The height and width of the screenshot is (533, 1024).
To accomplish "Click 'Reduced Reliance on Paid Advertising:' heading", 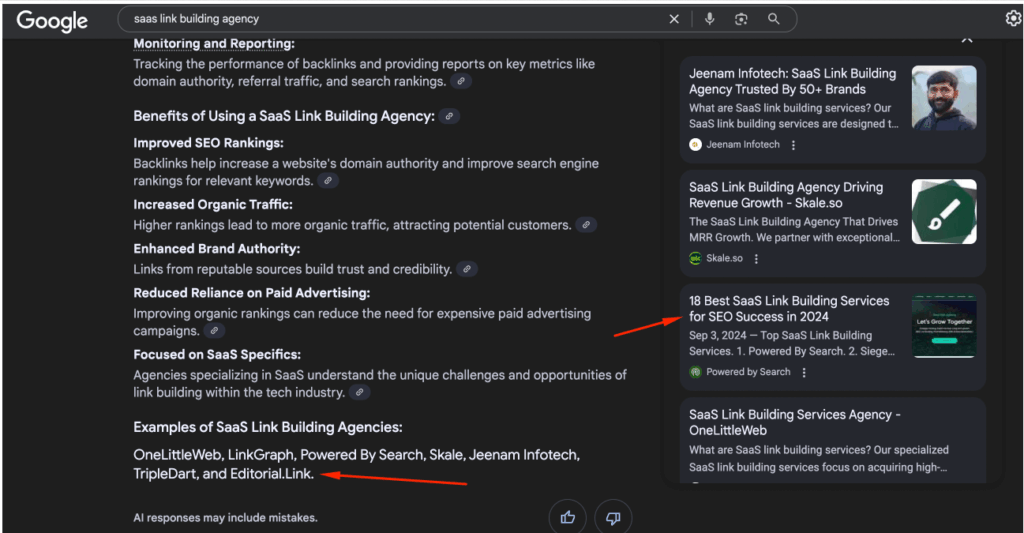I will [251, 293].
